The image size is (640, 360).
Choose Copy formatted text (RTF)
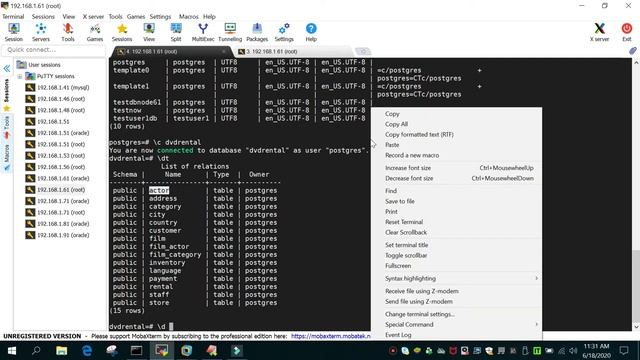(457, 134)
